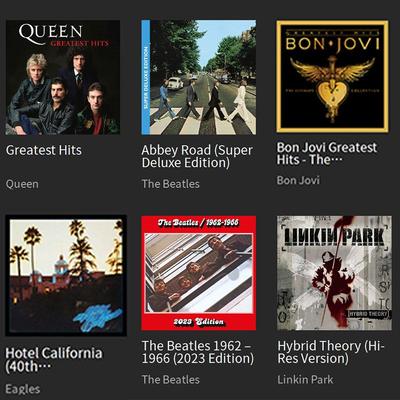Screen dimensions: 400x400
Task: Click the "2023 Edition" text on red cover
Action: pyautogui.click(x=198, y=322)
